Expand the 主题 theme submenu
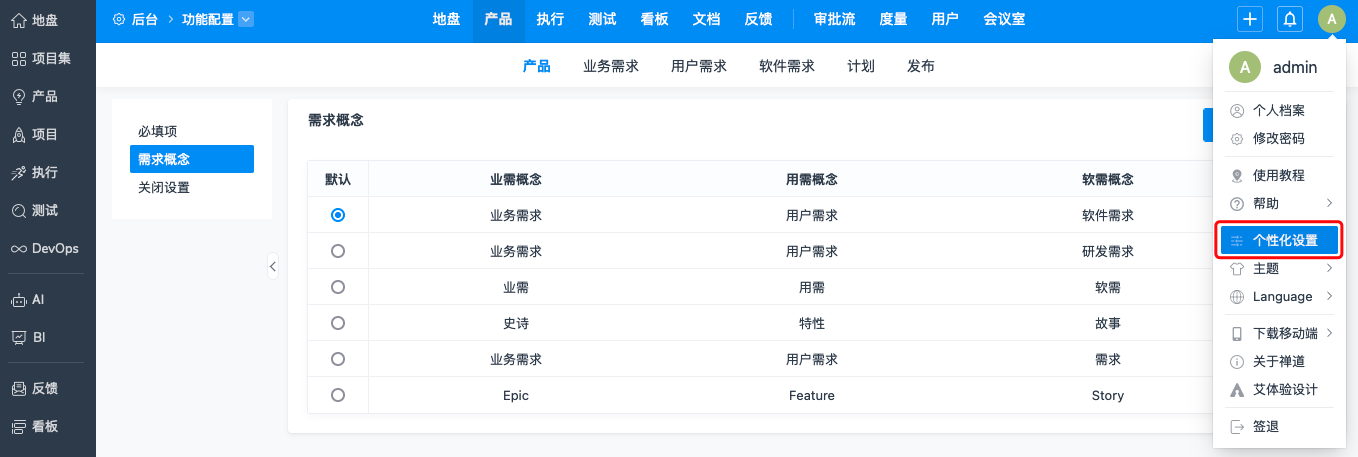This screenshot has width=1358, height=457. tap(1281, 268)
